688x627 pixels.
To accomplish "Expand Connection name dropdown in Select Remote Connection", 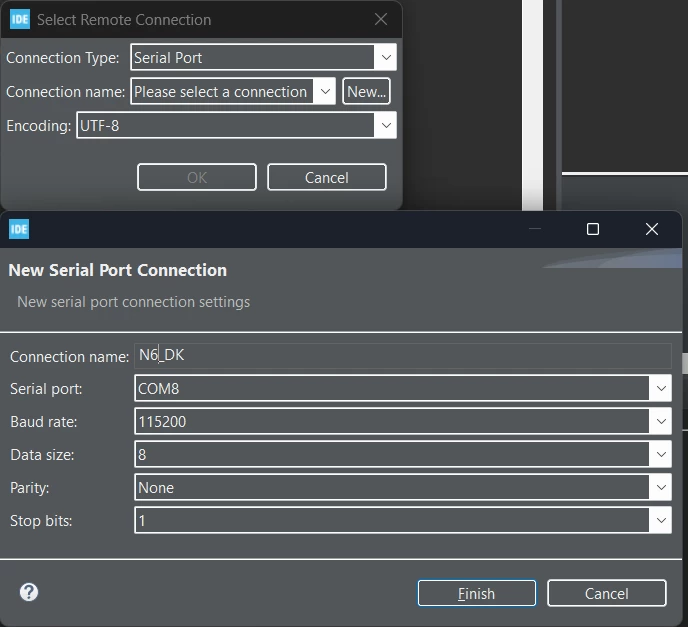I will pos(325,91).
